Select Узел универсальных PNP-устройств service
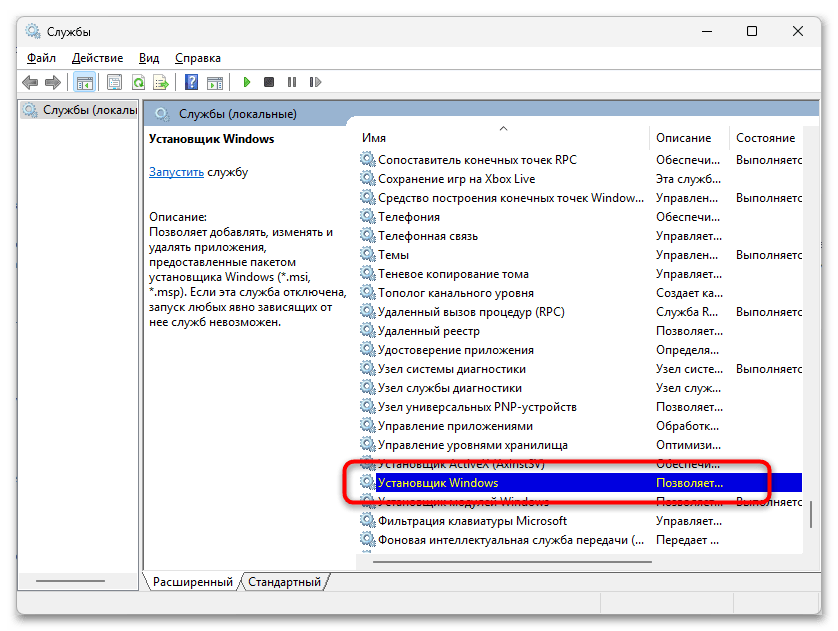Screen dimensions: 838x631 pos(477,407)
